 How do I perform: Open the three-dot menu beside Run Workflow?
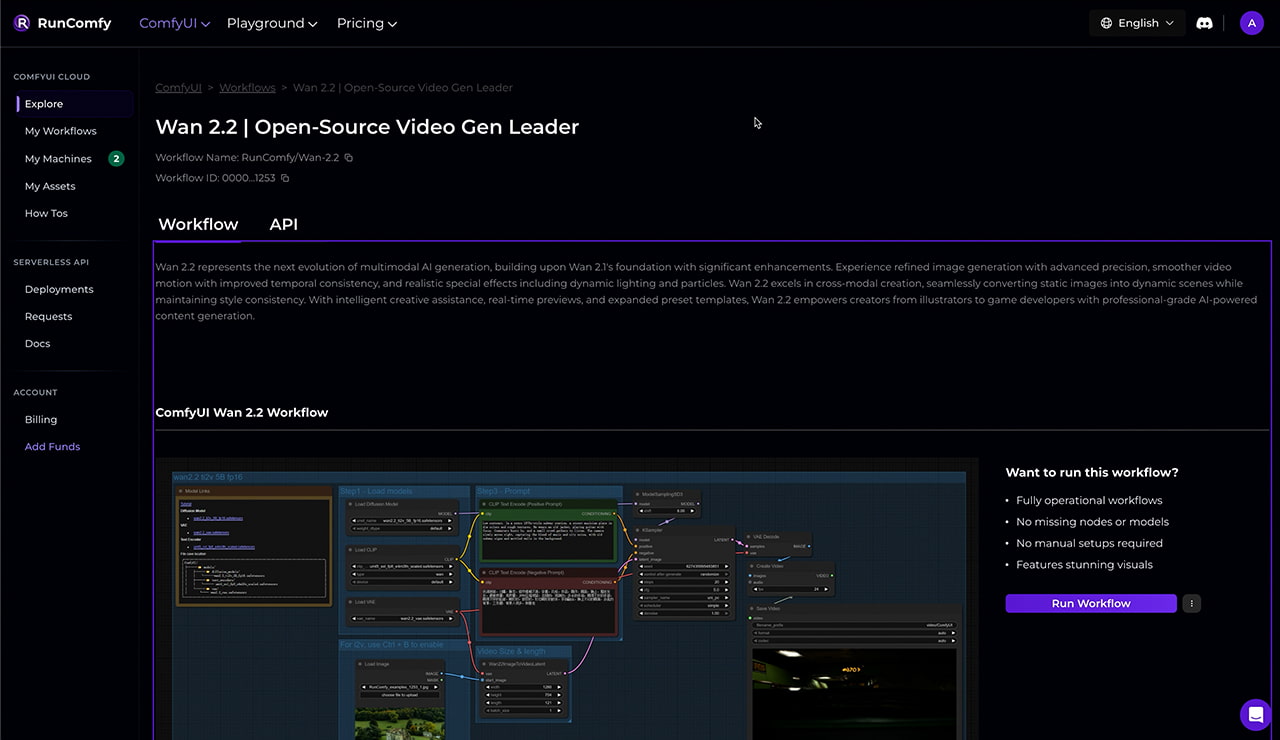(x=1191, y=603)
